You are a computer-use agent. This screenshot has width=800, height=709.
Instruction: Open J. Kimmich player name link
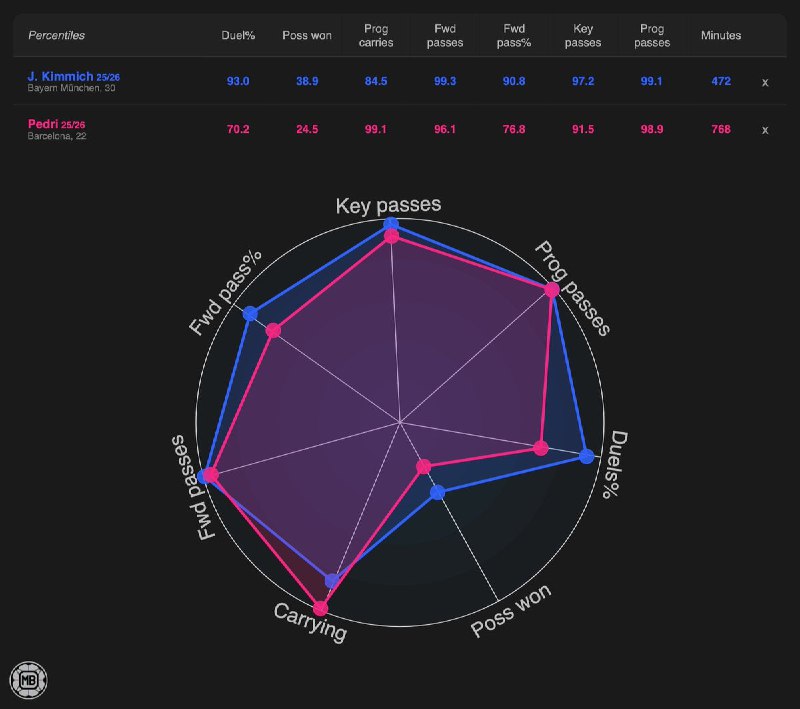click(60, 76)
